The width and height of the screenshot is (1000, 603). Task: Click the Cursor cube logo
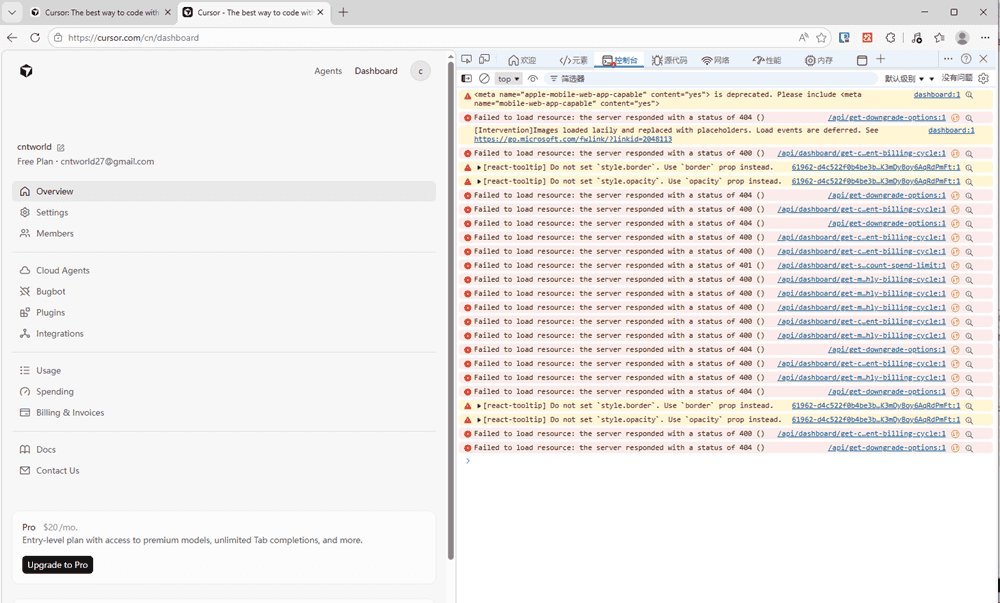26,71
